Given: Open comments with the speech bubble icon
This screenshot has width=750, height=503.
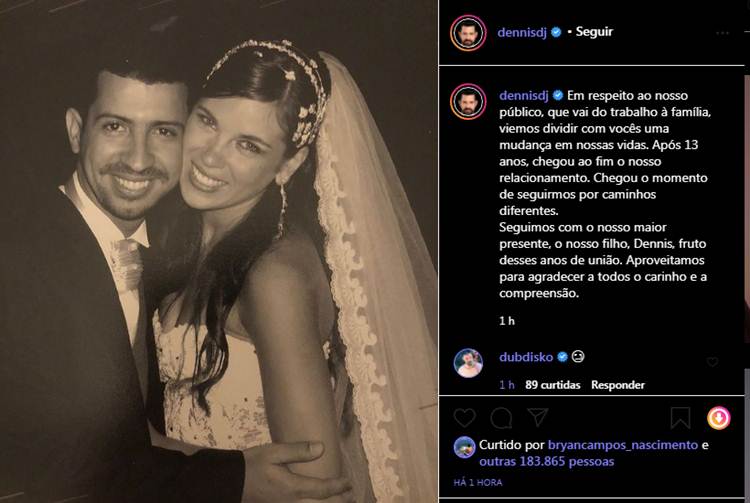Looking at the screenshot, I should coord(501,418).
